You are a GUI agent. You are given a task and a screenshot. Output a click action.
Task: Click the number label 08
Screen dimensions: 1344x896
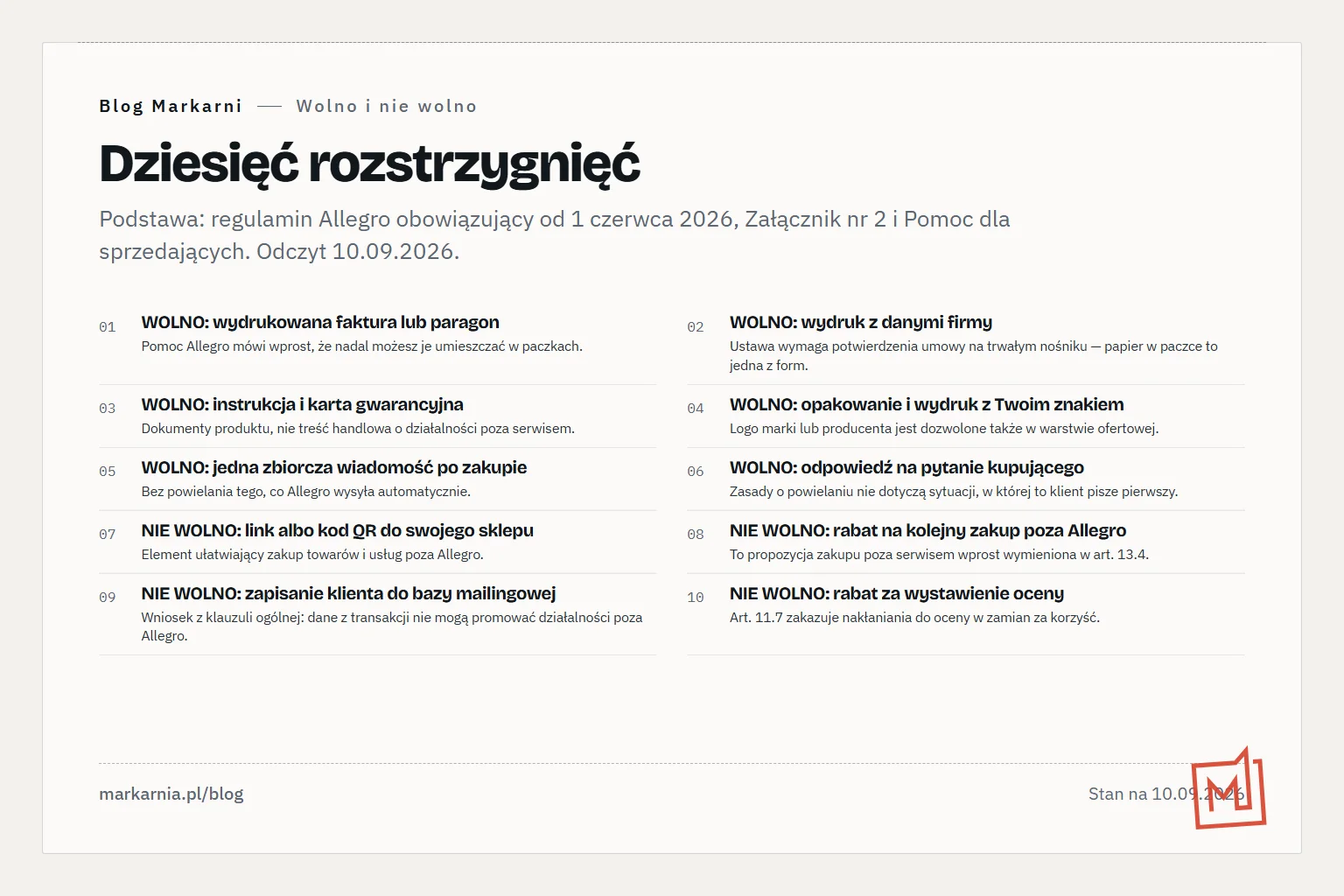pos(696,535)
